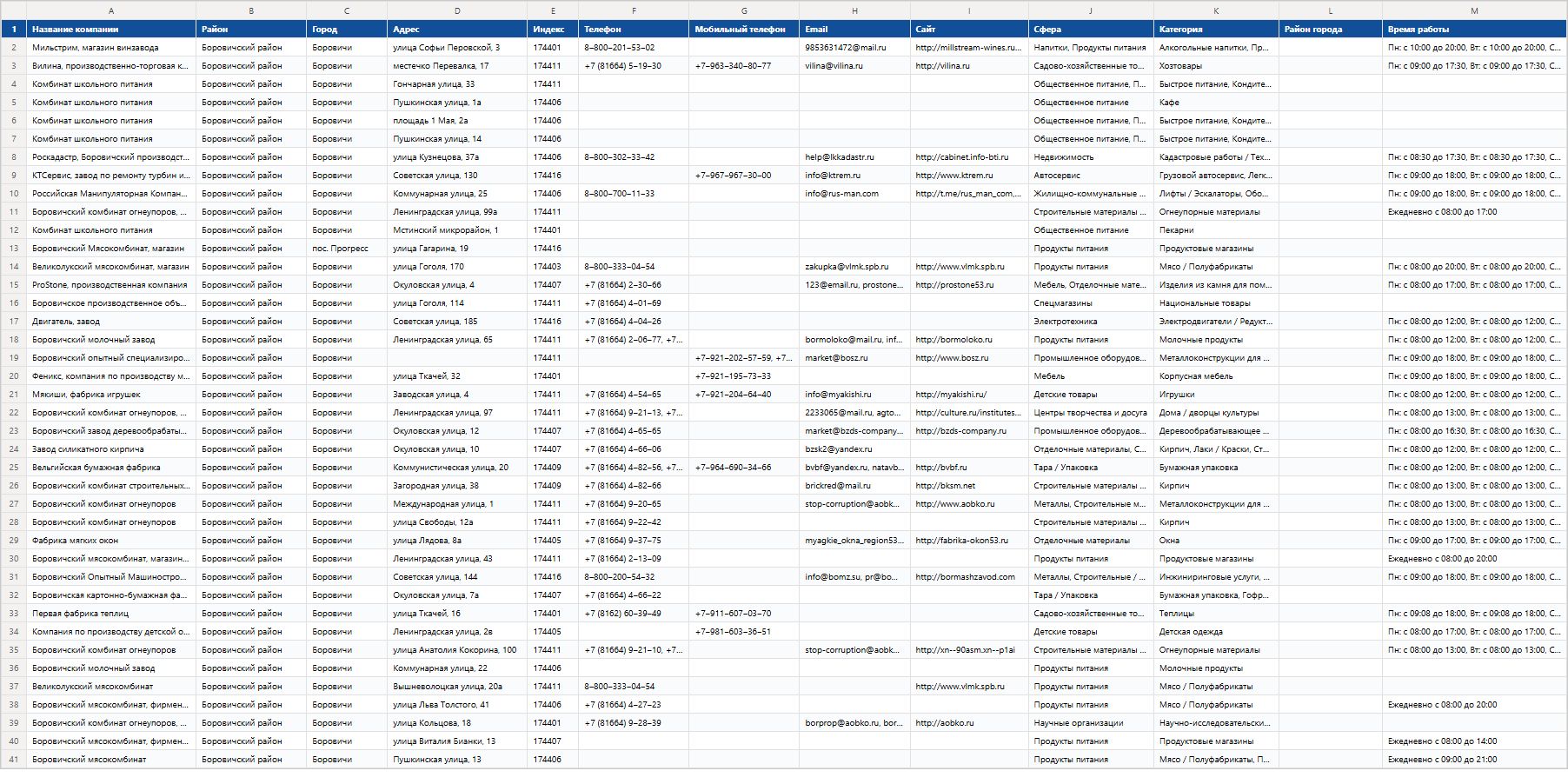Click the 'Индекс' header cell

click(x=553, y=30)
